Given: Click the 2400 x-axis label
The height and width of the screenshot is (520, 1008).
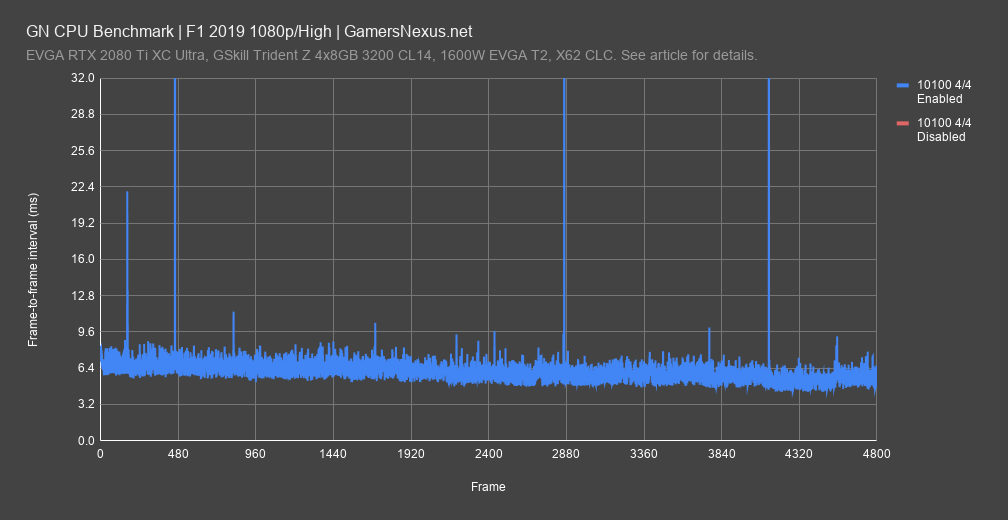Looking at the screenshot, I should point(488,453).
